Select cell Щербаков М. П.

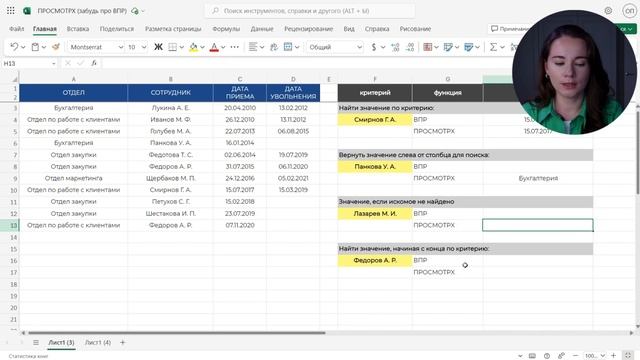171,178
